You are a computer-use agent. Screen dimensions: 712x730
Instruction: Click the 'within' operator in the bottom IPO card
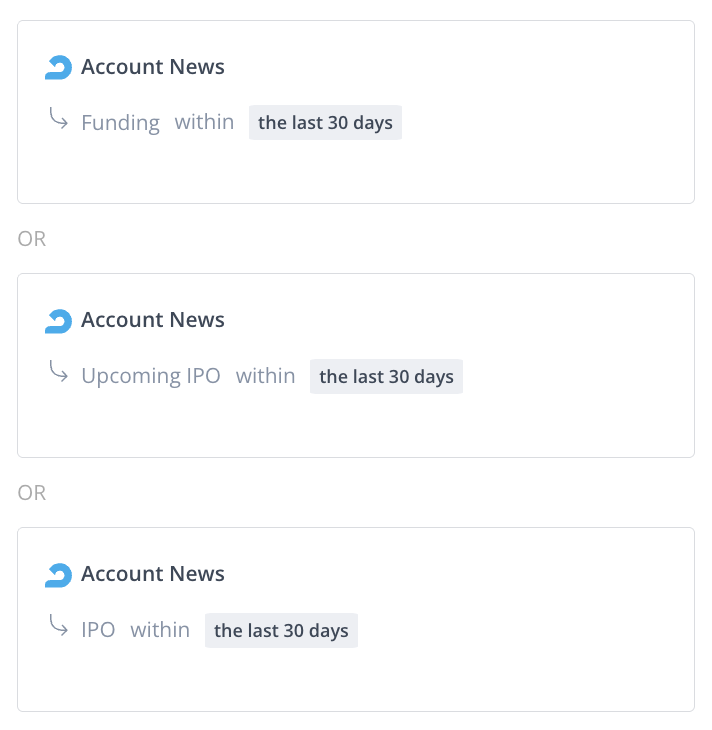[x=160, y=630]
